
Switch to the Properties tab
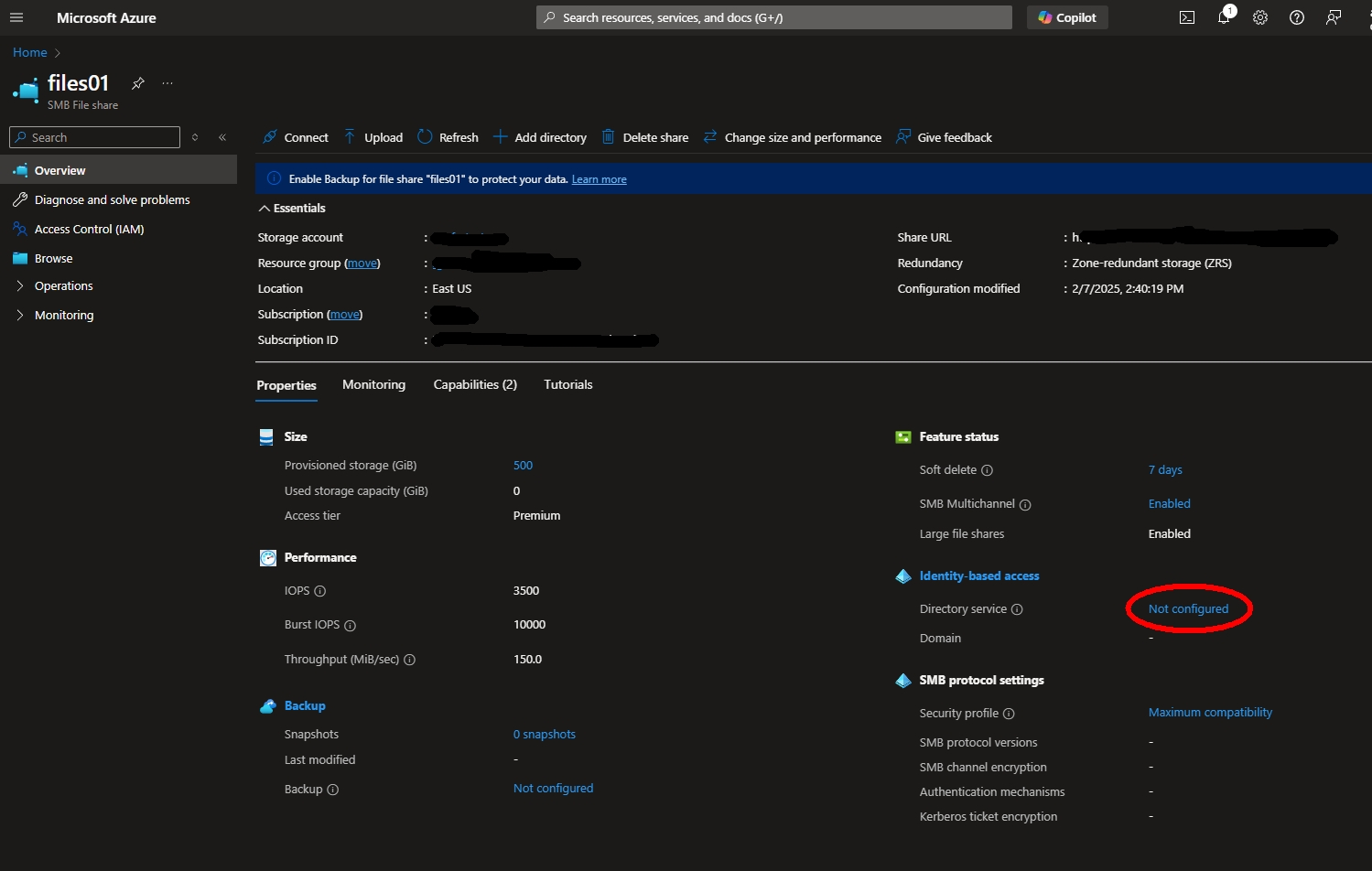[286, 385]
